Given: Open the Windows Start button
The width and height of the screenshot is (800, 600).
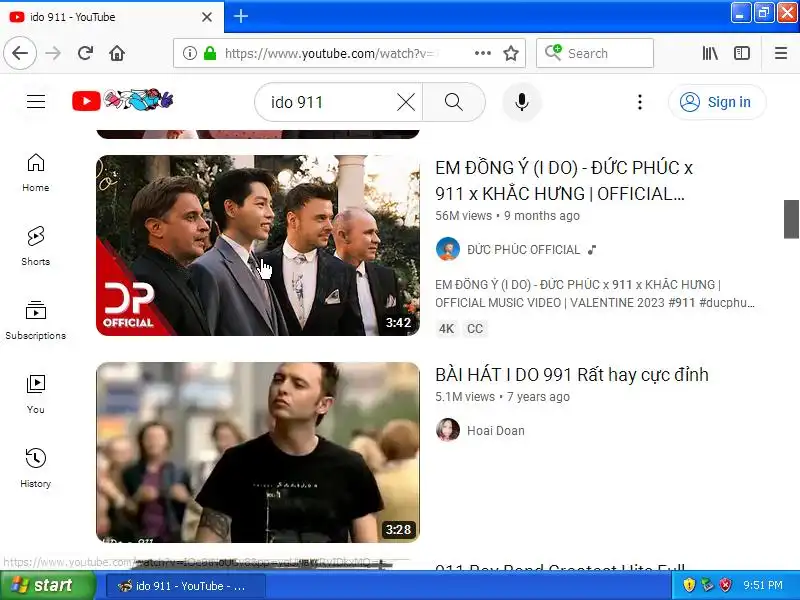Looking at the screenshot, I should coord(47,585).
